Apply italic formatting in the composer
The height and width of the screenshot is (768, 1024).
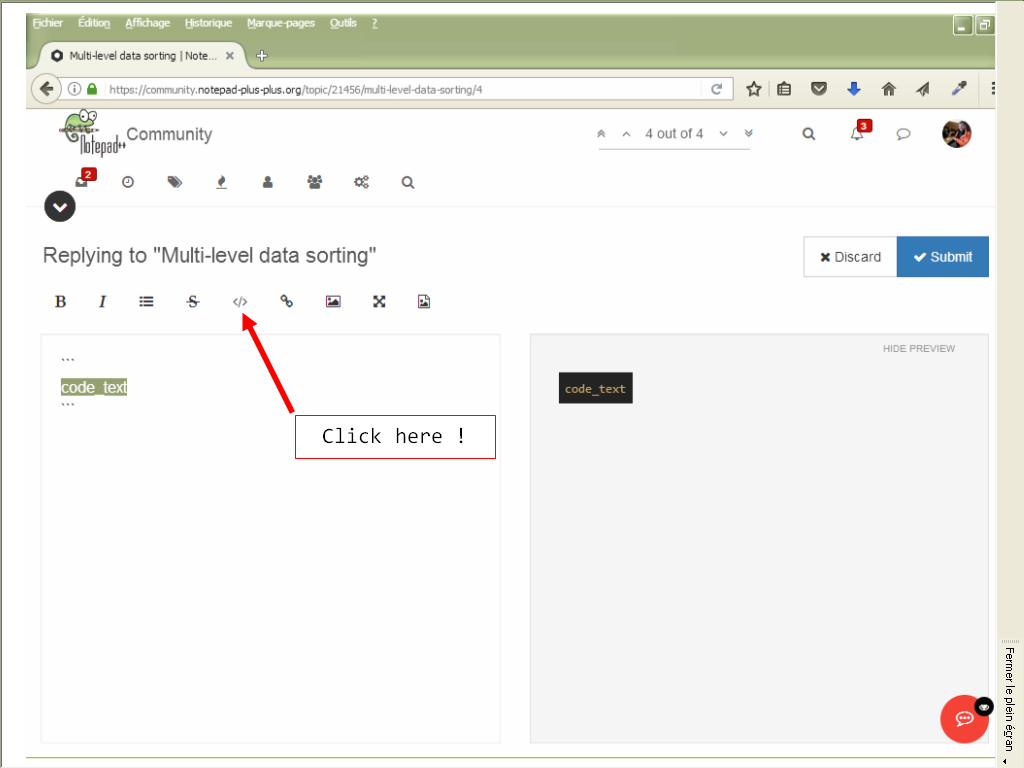tap(102, 301)
